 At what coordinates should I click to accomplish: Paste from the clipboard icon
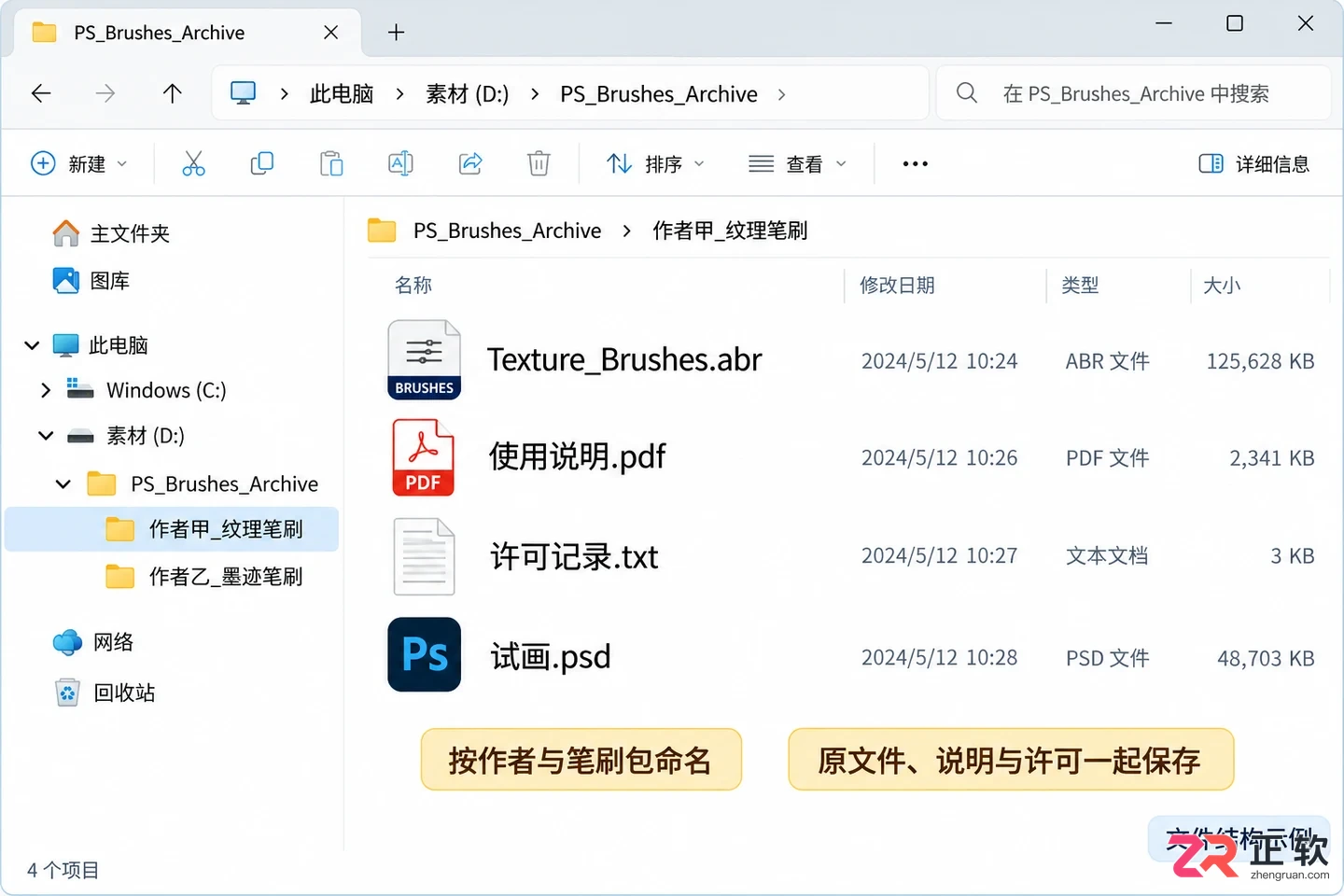point(331,164)
